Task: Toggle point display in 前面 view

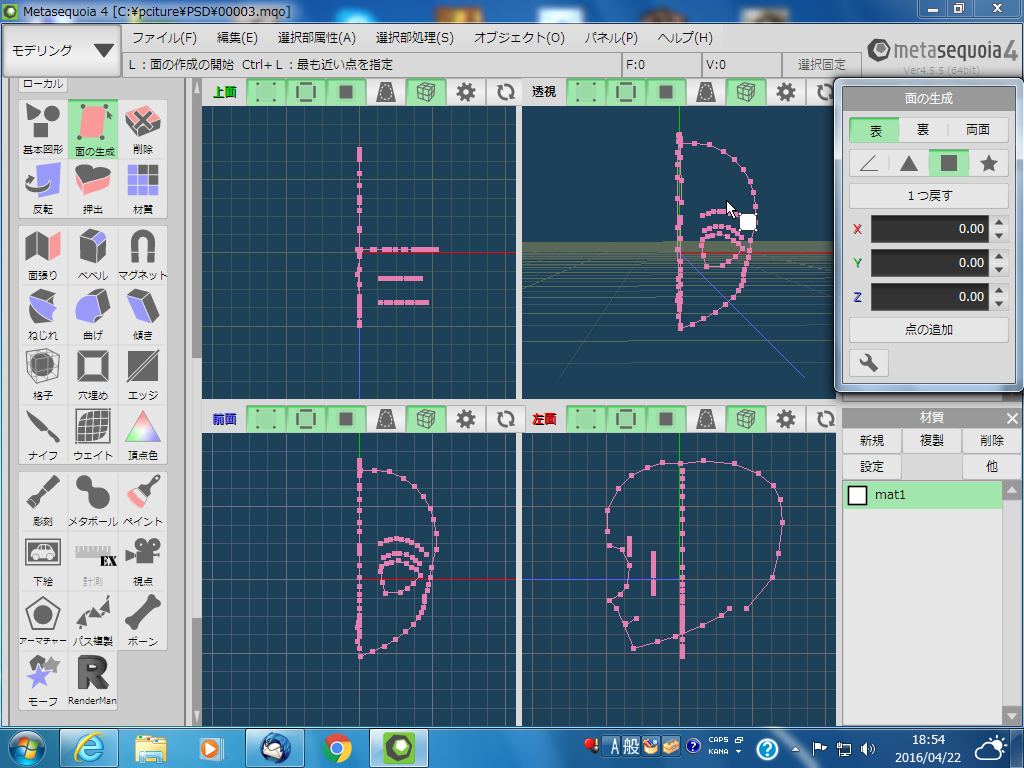Action: pyautogui.click(x=266, y=419)
